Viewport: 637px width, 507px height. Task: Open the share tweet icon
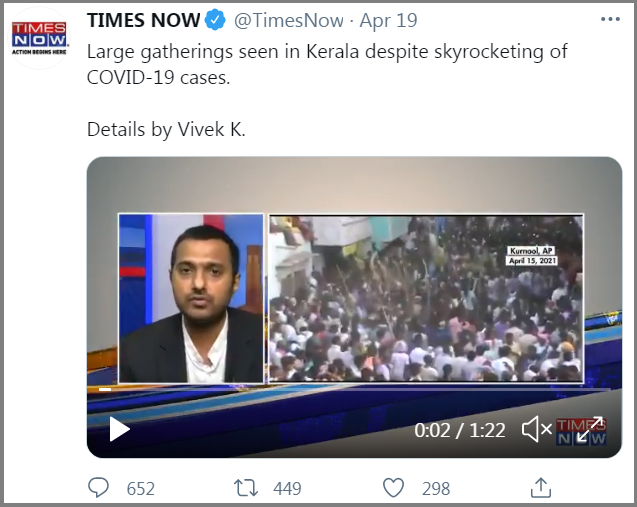pyautogui.click(x=541, y=488)
